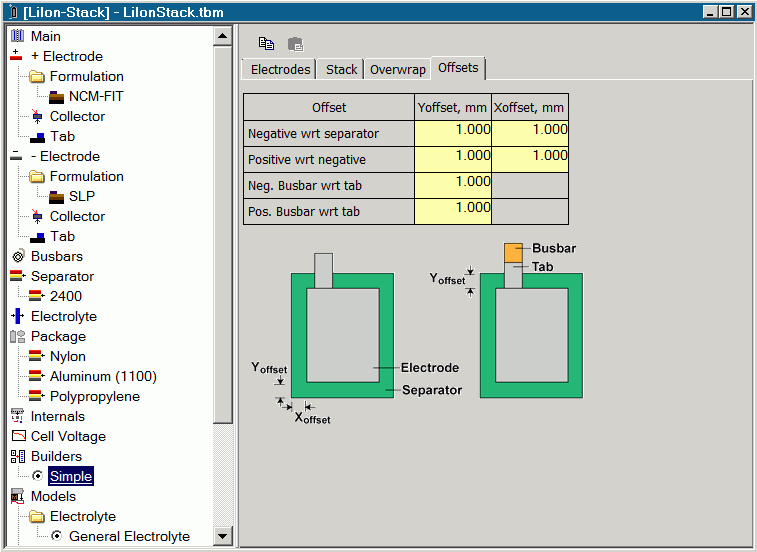
Task: Click the Paste icon in the toolbar
Action: [295, 44]
